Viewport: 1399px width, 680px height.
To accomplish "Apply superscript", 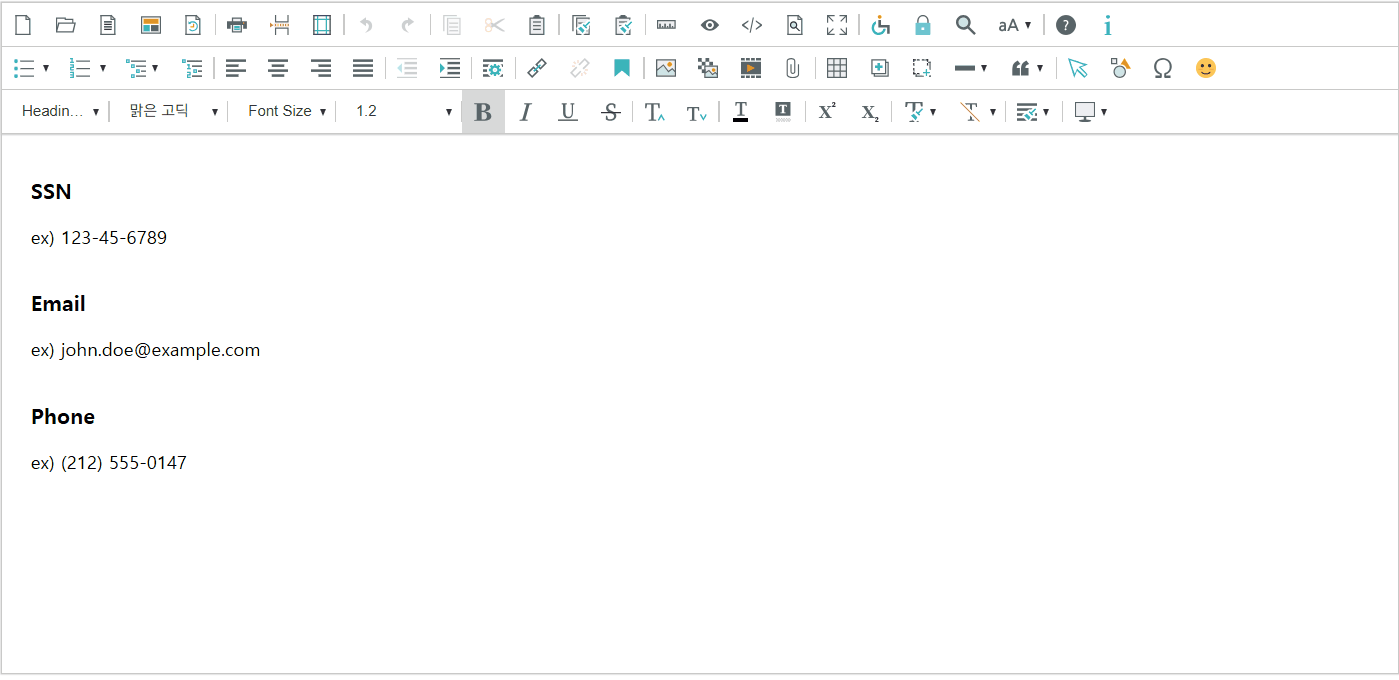I will point(827,111).
